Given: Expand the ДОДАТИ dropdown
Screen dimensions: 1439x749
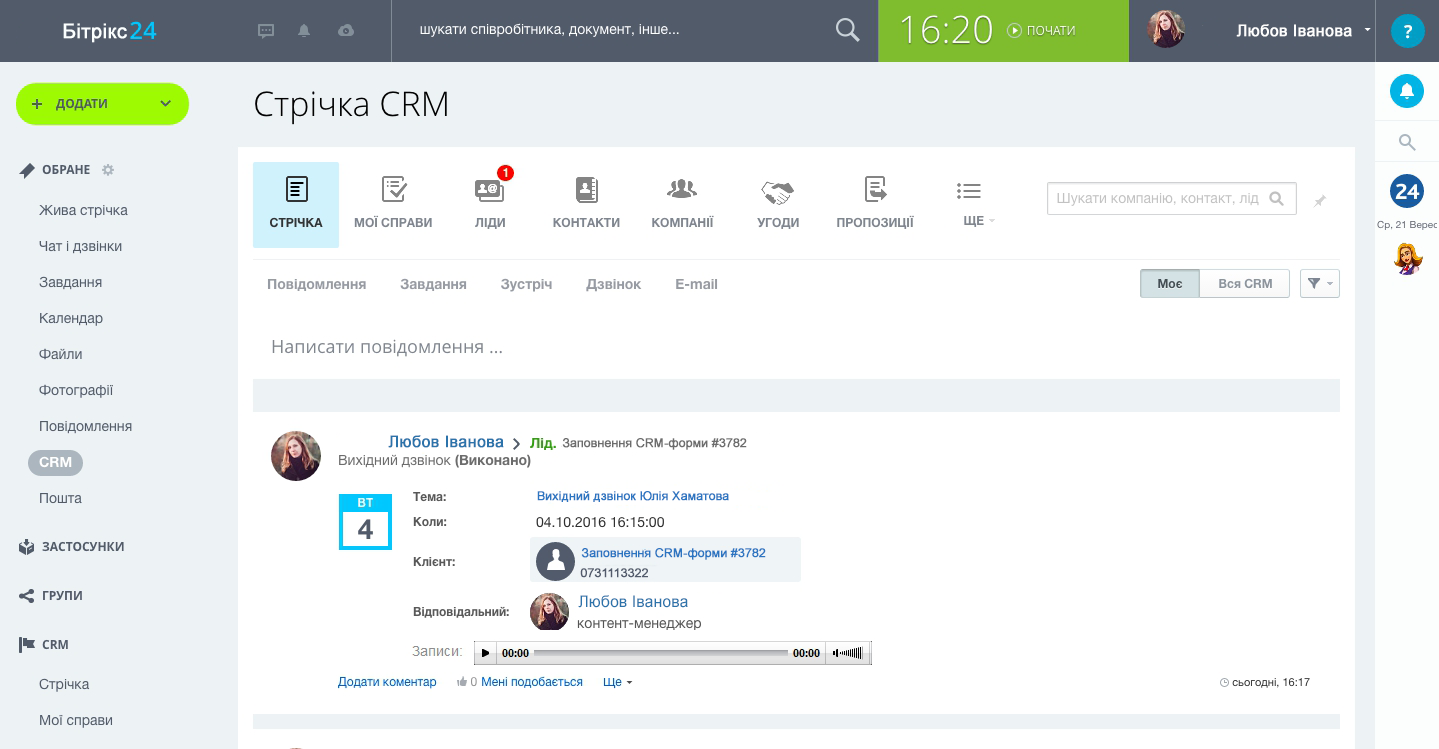Looking at the screenshot, I should pyautogui.click(x=166, y=104).
